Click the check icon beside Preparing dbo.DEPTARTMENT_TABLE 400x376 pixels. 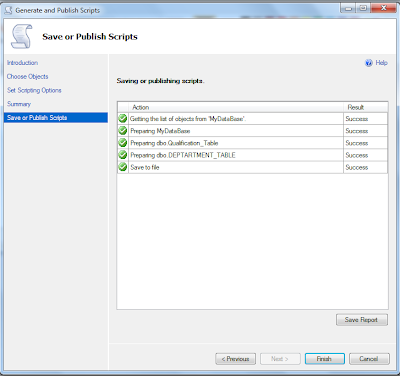[123, 155]
